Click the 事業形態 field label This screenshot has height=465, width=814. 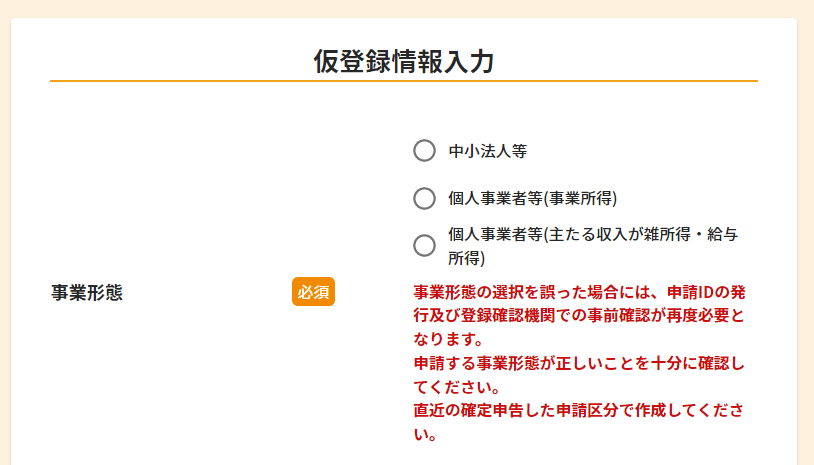[87, 293]
